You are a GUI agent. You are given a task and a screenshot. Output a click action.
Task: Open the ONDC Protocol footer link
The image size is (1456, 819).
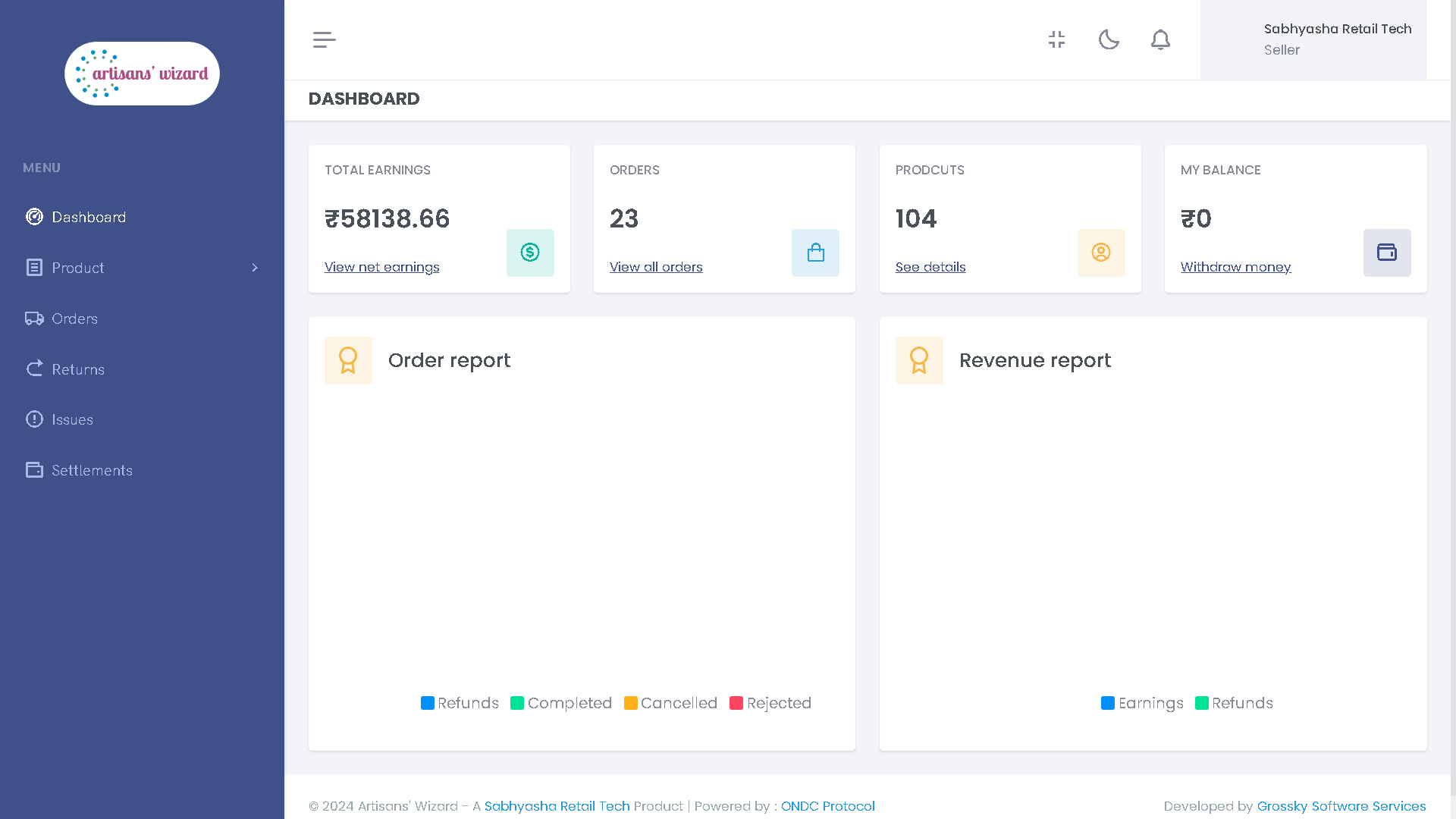[827, 806]
